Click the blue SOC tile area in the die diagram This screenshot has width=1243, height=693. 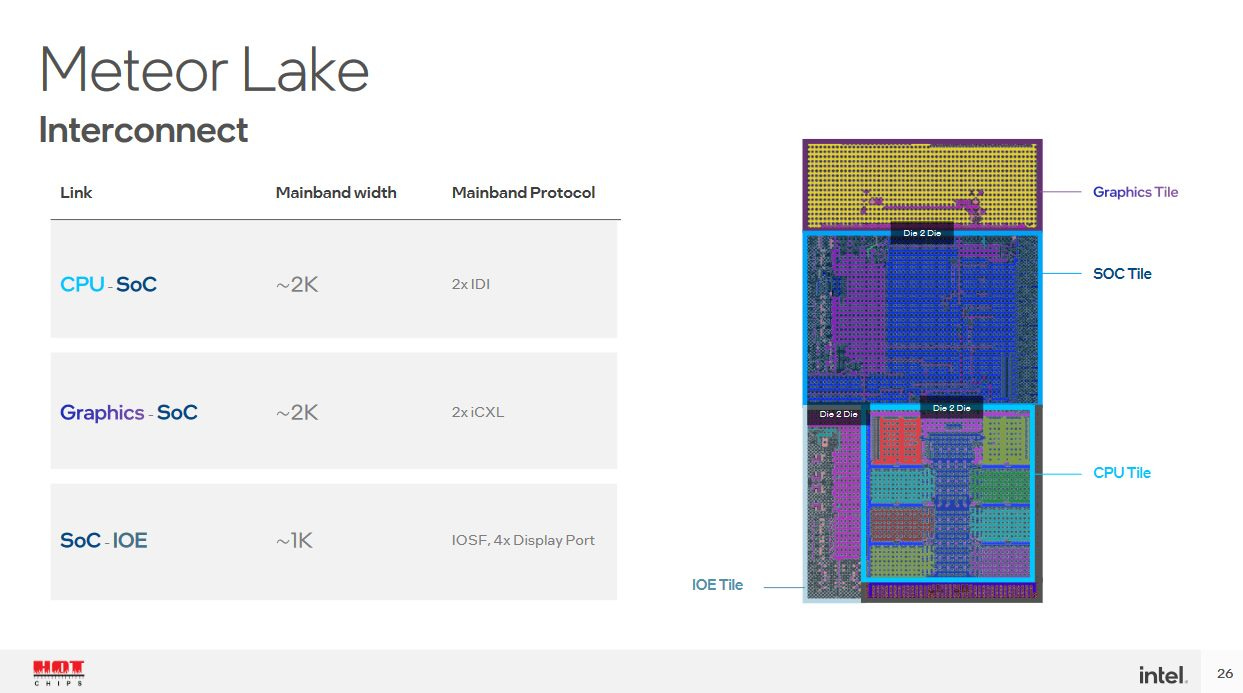[x=922, y=318]
